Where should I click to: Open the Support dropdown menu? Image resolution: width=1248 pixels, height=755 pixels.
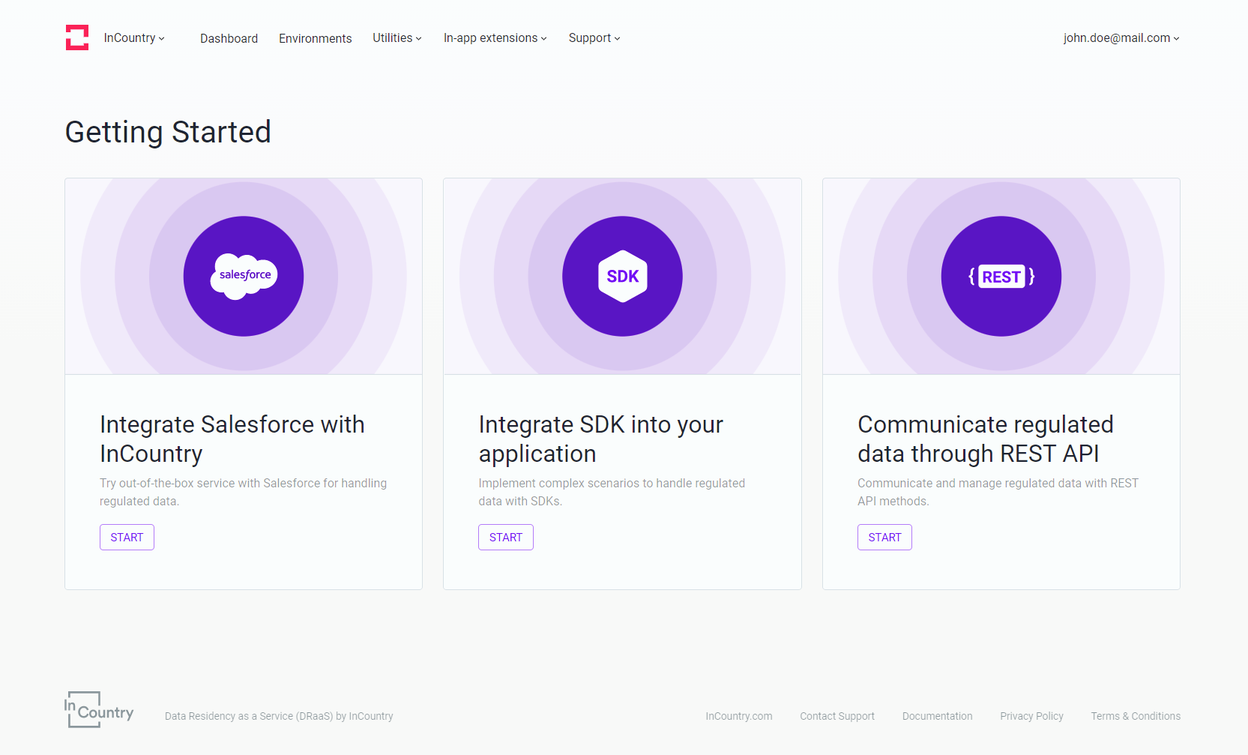coord(594,38)
